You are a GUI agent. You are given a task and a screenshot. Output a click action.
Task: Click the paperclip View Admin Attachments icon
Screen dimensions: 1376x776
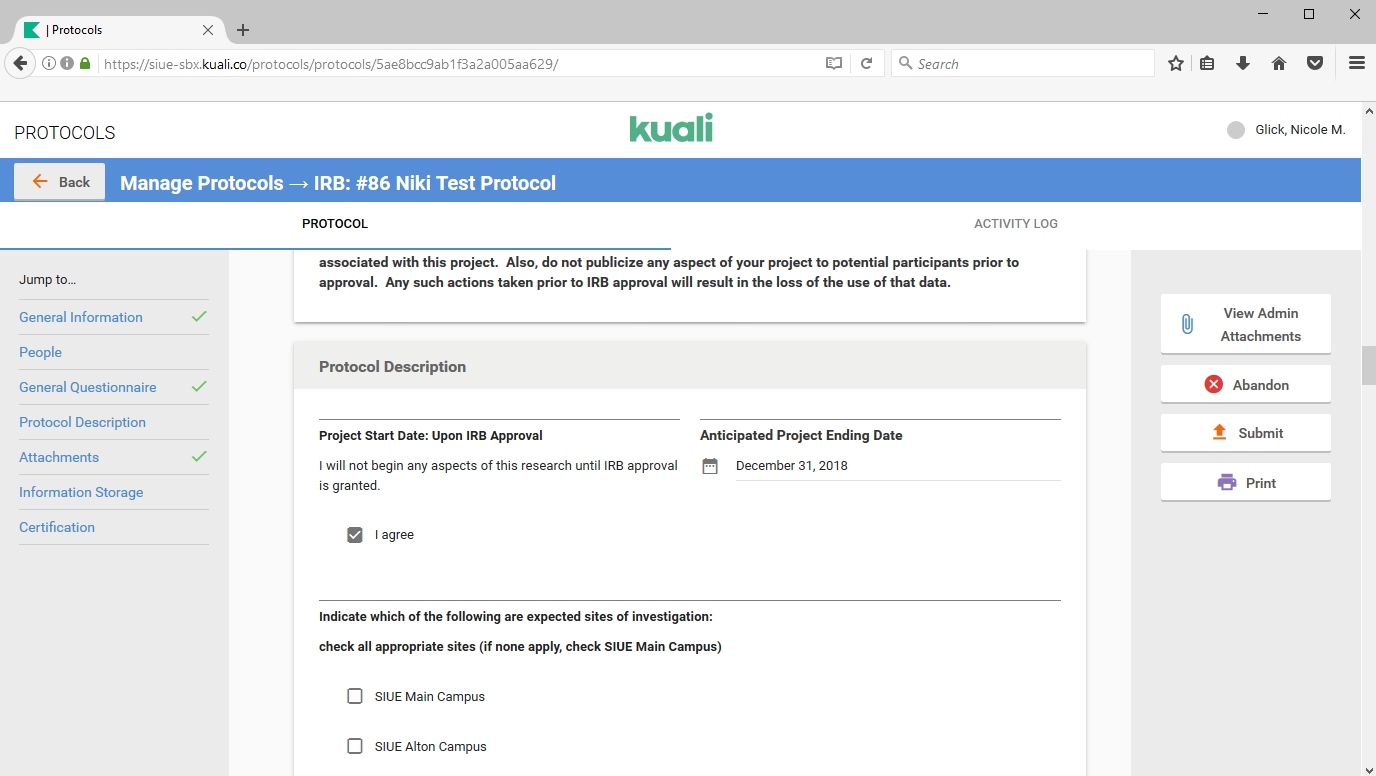click(1187, 324)
